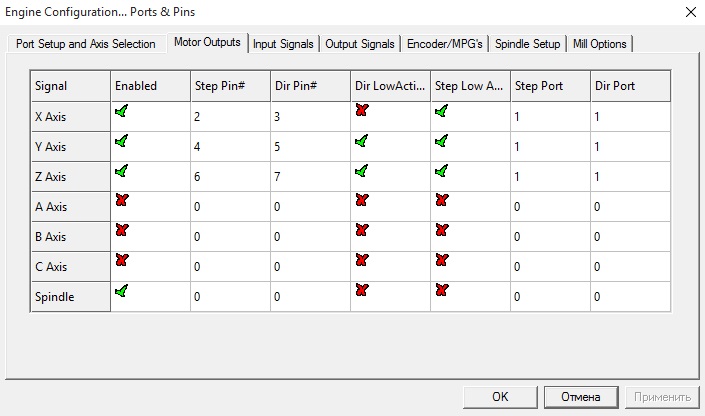This screenshot has width=705, height=416.
Task: Click Z Axis Enabled green check
Action: pos(122,171)
